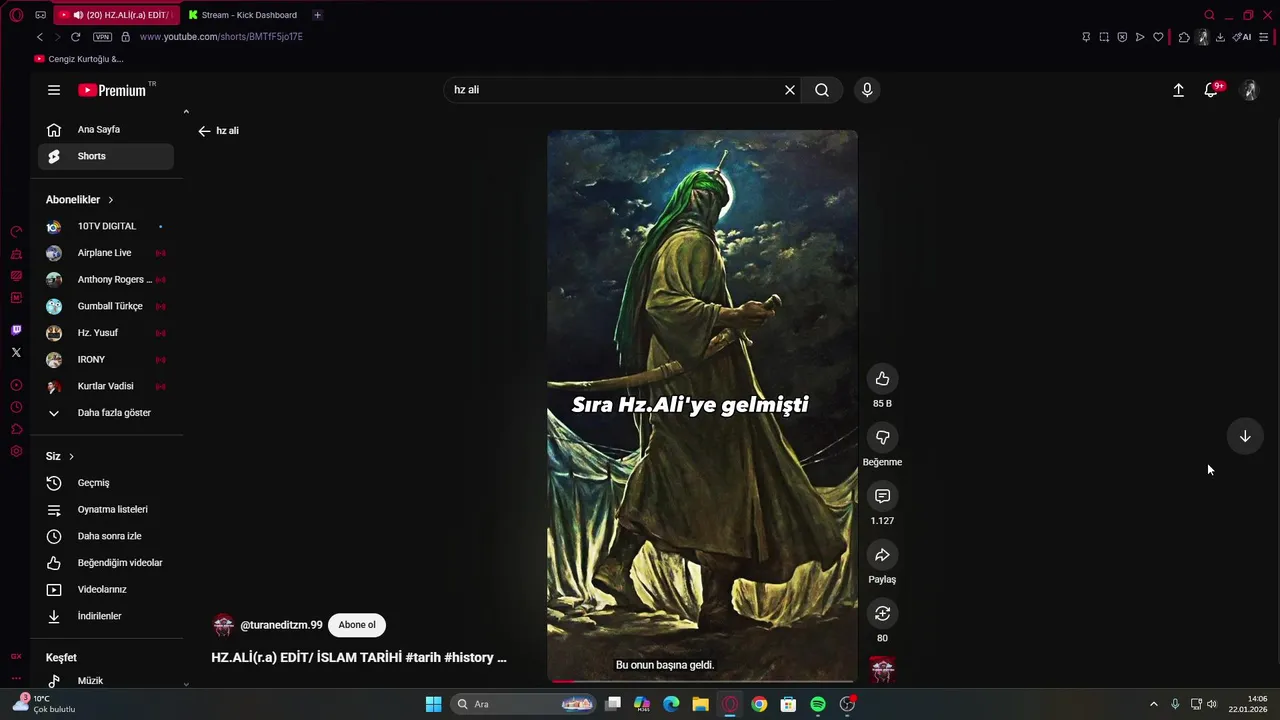This screenshot has height=720, width=1280.
Task: Click the sound thumbnail below remix
Action: click(x=882, y=669)
